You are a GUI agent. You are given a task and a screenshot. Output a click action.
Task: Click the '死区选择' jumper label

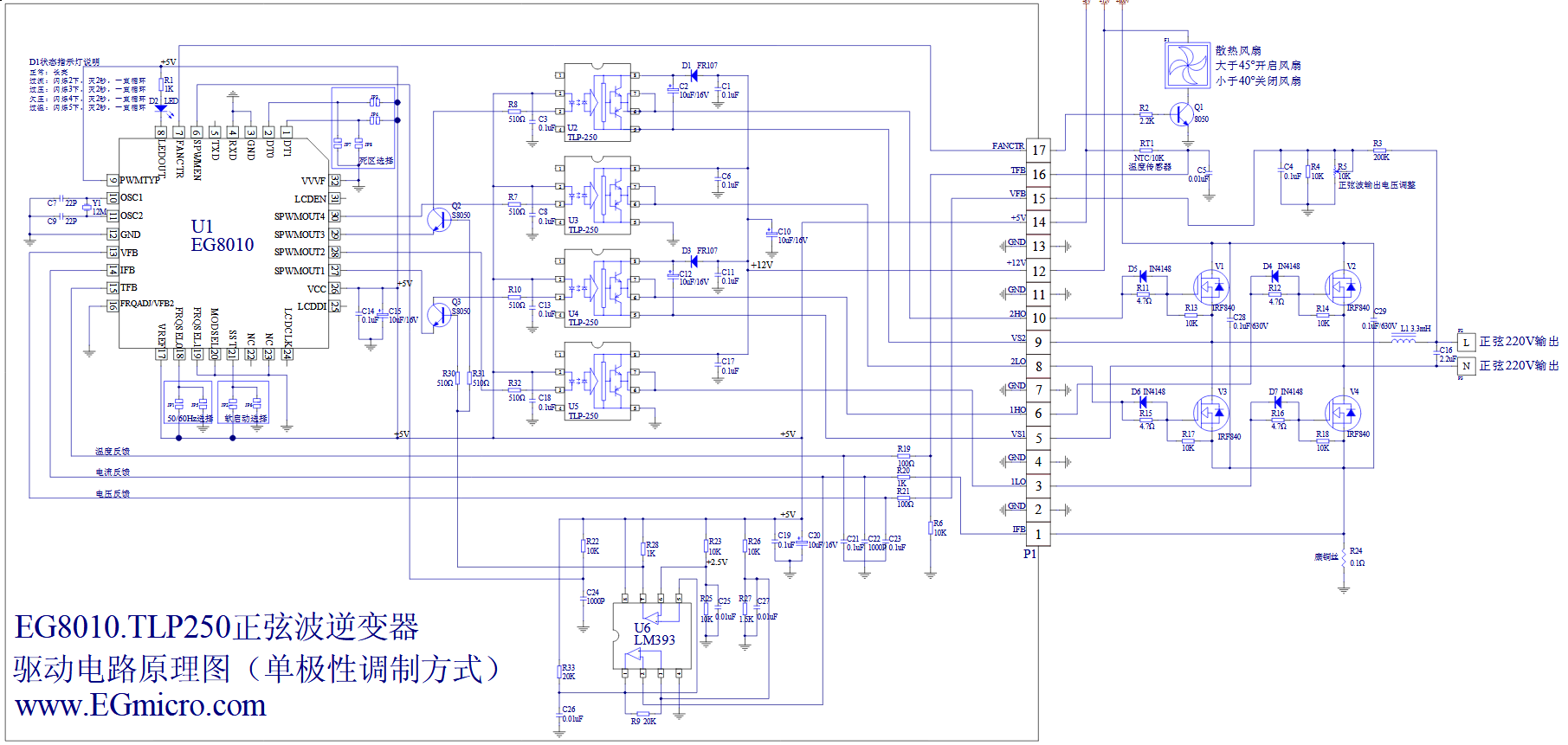point(376,161)
